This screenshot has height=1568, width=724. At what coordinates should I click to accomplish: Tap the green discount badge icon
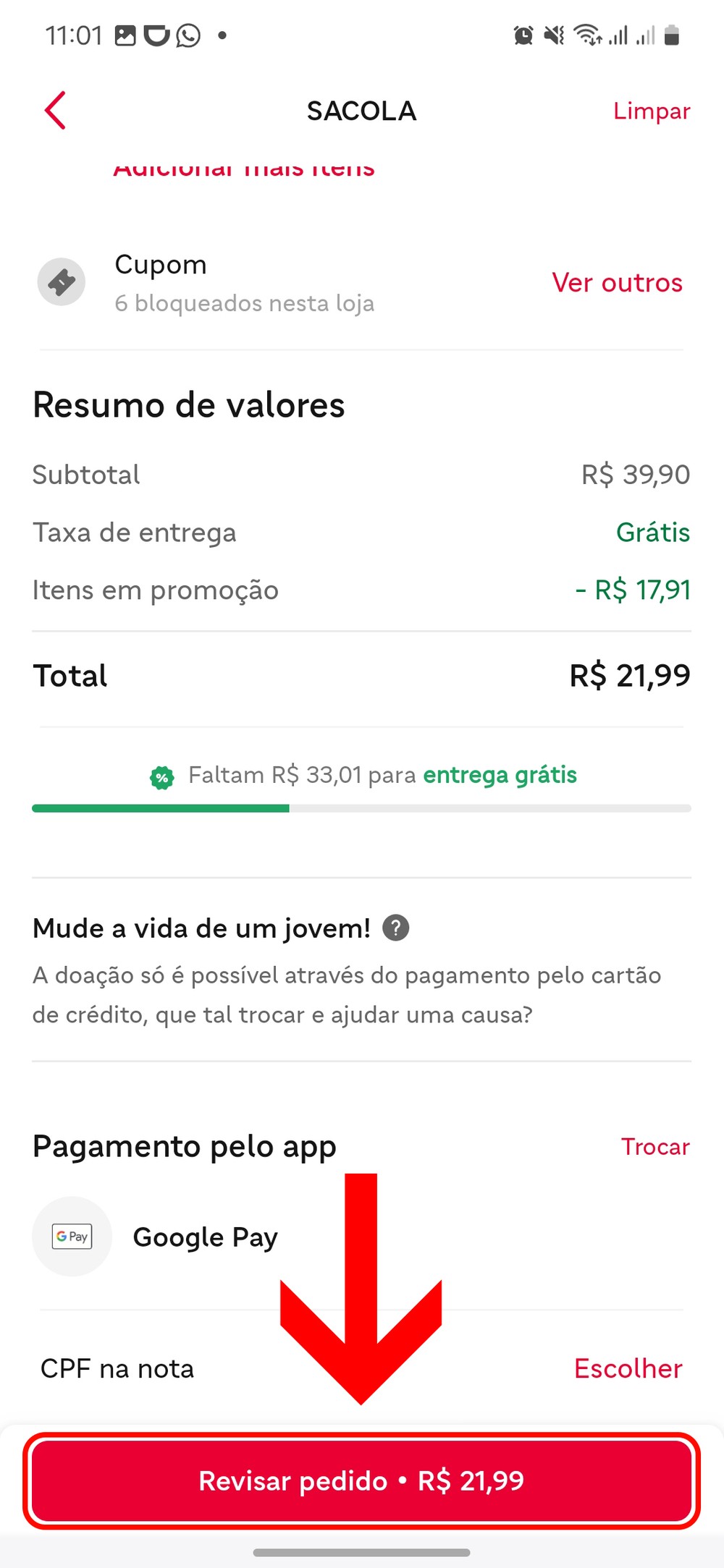pyautogui.click(x=161, y=777)
